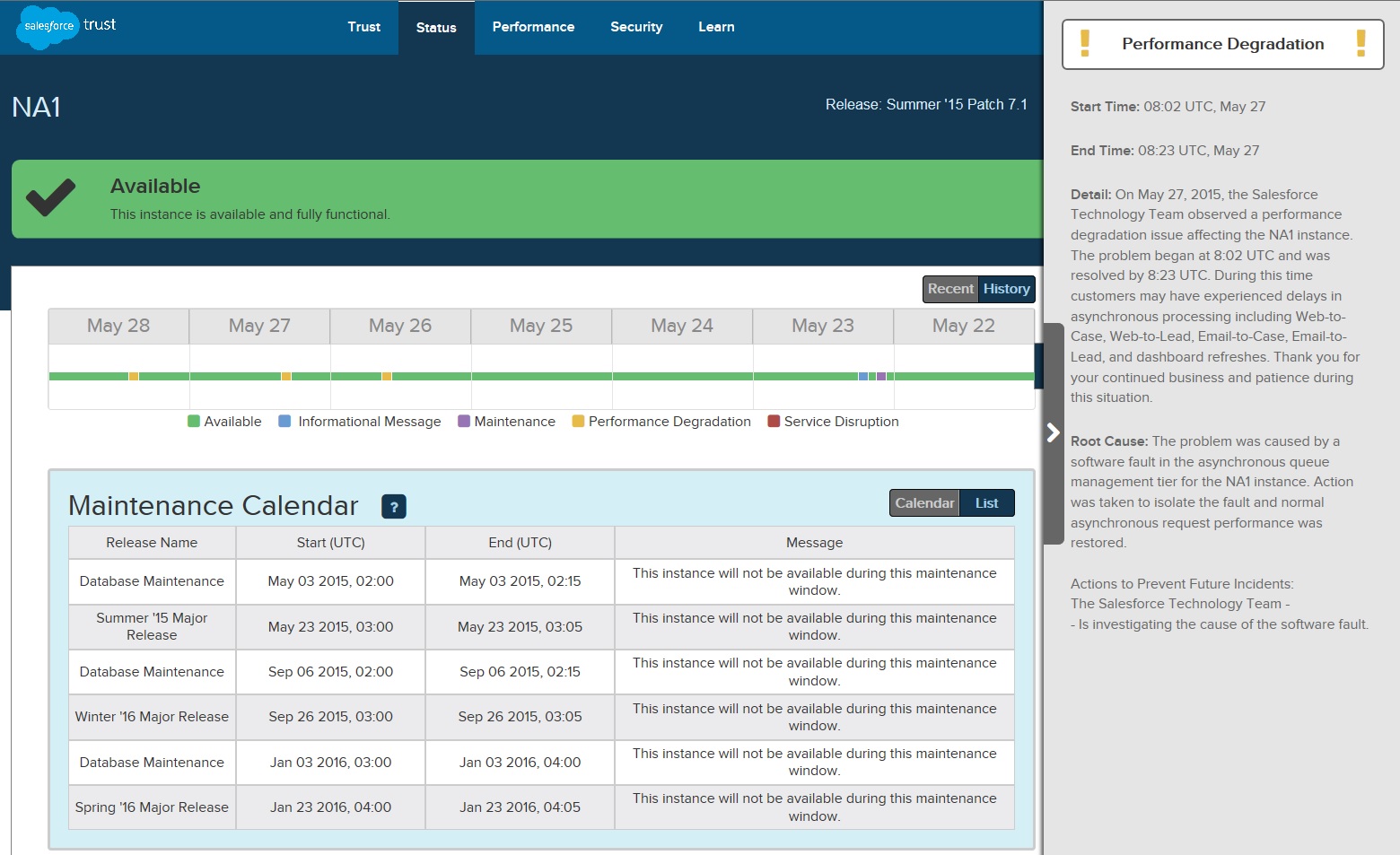Image resolution: width=1400 pixels, height=855 pixels.
Task: Click the checkmark icon in the Available banner
Action: (x=51, y=197)
